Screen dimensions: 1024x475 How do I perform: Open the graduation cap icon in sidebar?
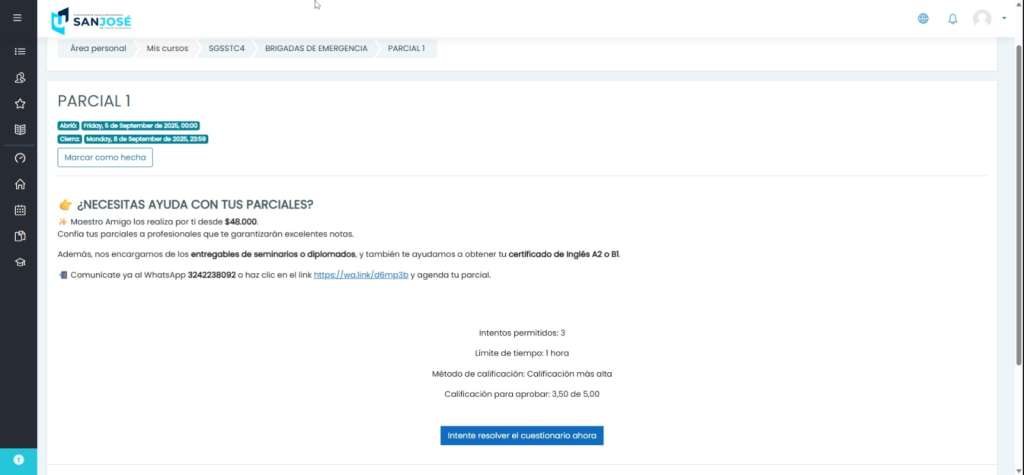pyautogui.click(x=20, y=263)
